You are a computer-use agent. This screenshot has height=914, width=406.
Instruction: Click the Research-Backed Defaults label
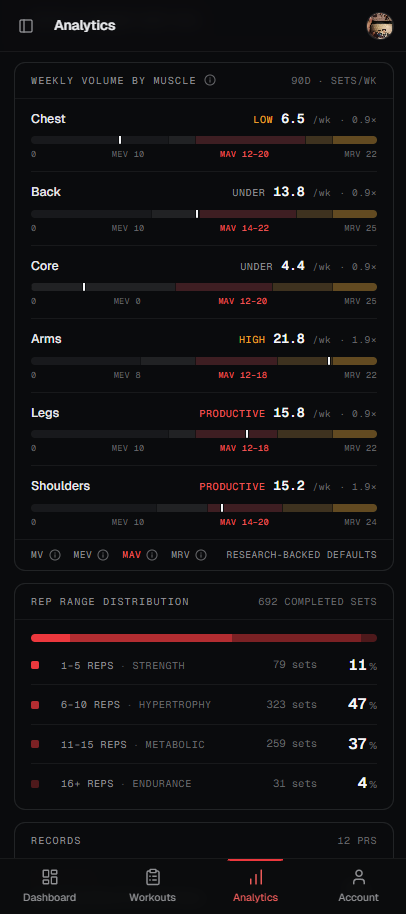click(301, 555)
